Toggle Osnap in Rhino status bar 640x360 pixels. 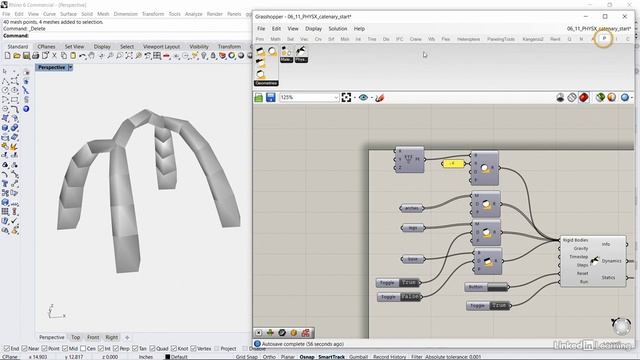pos(307,357)
